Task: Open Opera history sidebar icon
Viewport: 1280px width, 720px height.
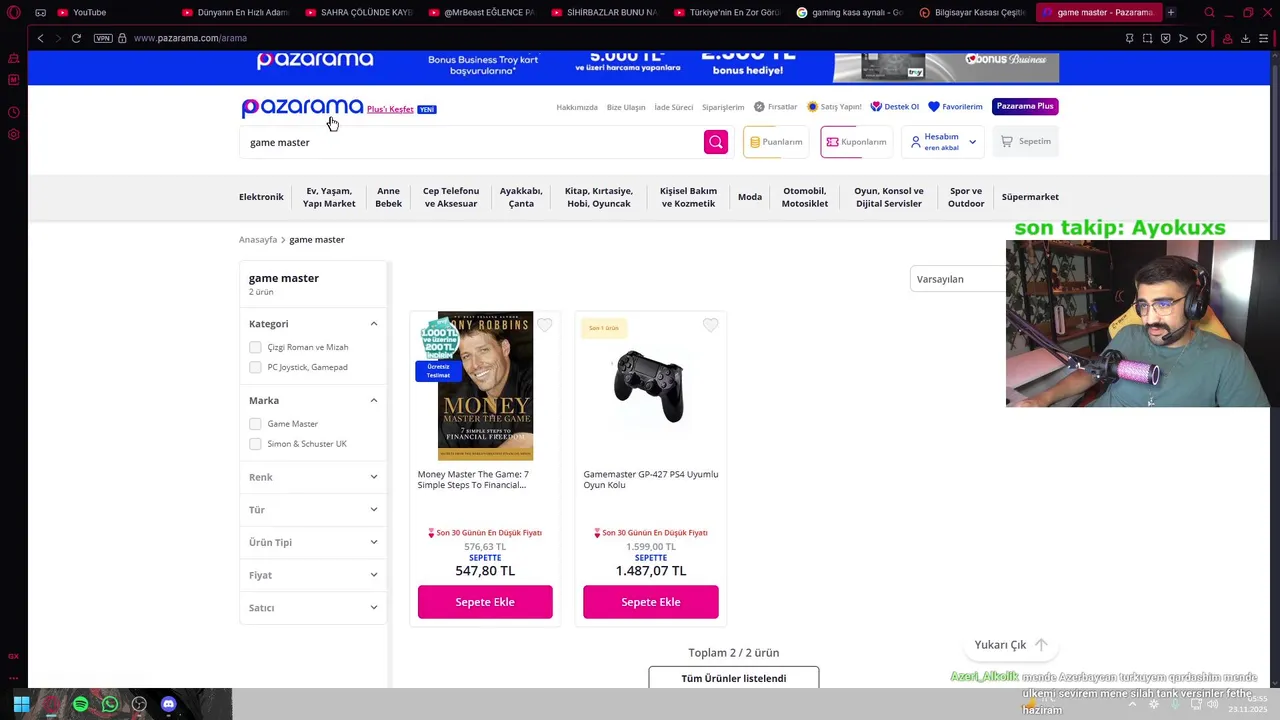Action: tap(14, 112)
